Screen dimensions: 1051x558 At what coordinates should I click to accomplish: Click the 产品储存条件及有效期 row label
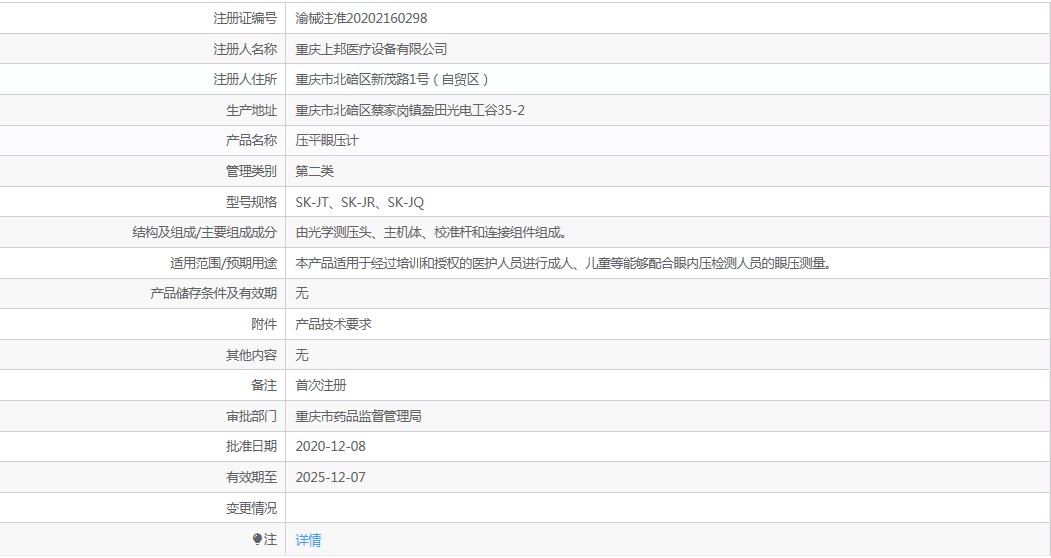[x=213, y=294]
